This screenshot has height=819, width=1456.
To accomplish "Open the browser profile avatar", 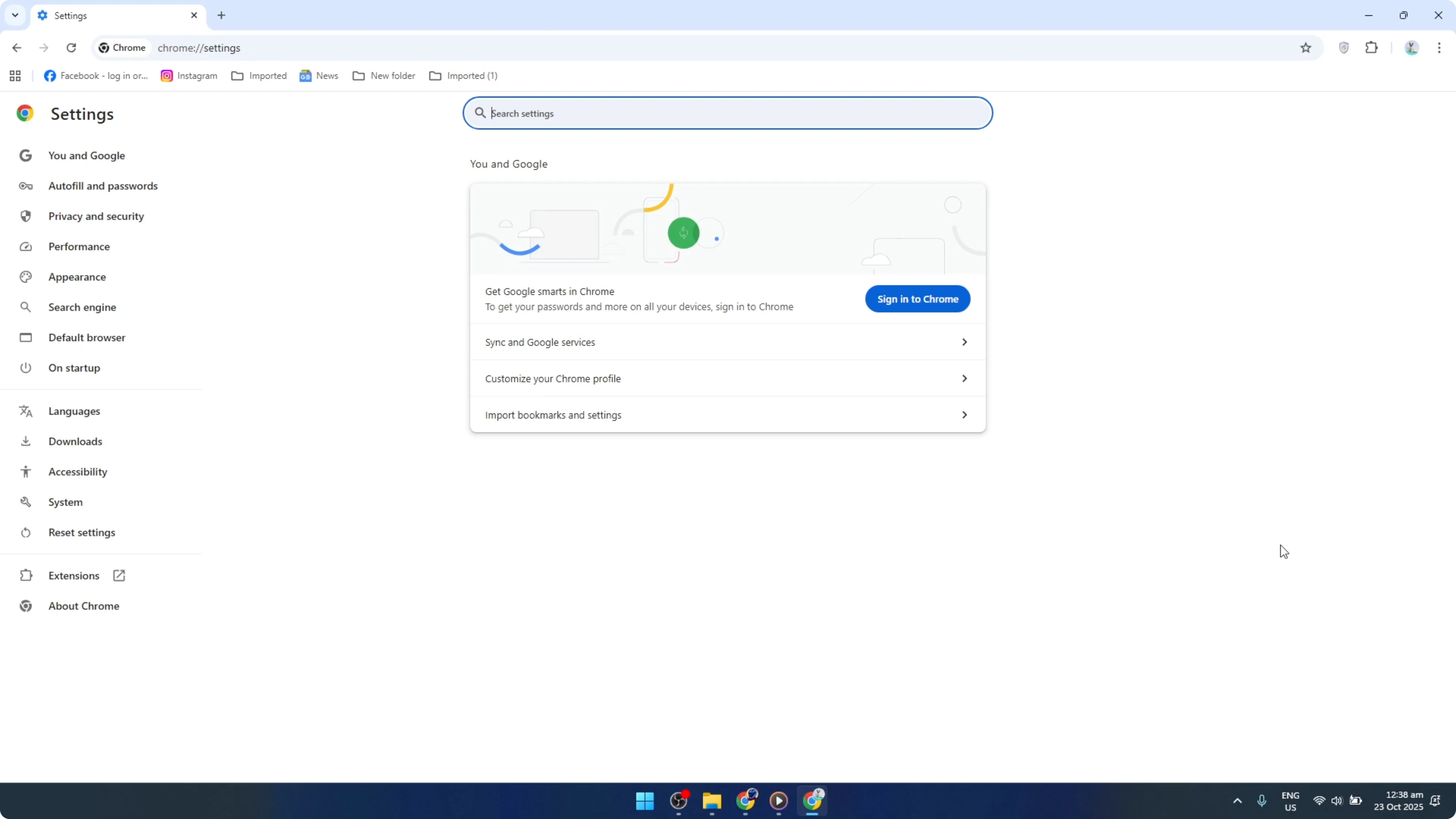I will 1411,47.
